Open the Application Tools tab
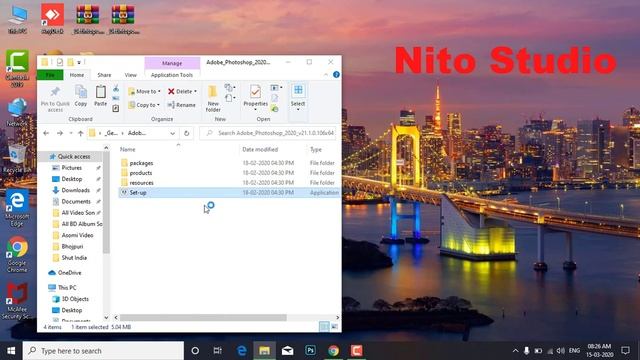The image size is (640, 360). point(172,75)
